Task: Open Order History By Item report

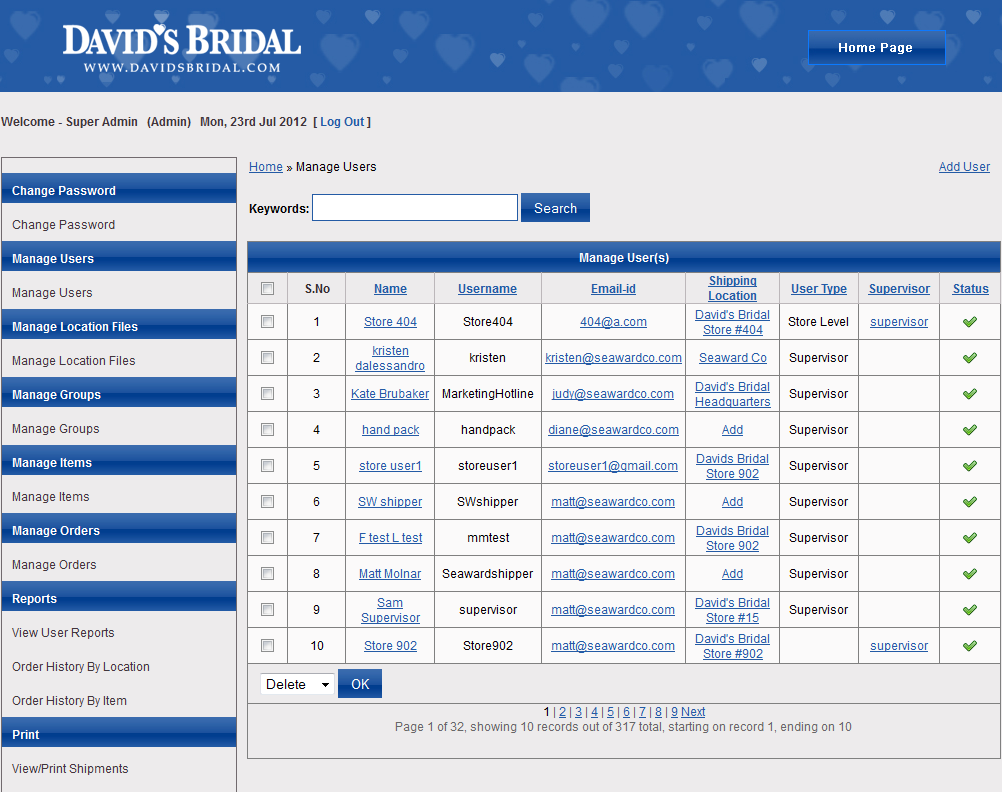Action: point(69,701)
